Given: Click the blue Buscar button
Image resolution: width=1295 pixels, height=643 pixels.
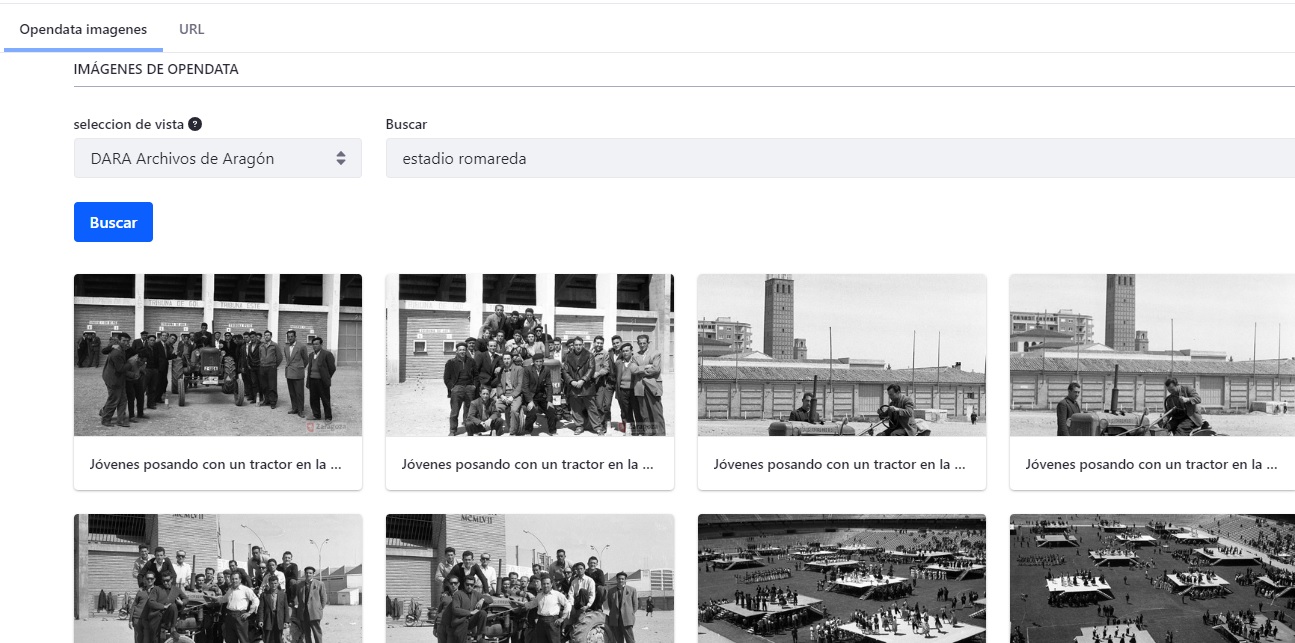Looking at the screenshot, I should pyautogui.click(x=113, y=222).
